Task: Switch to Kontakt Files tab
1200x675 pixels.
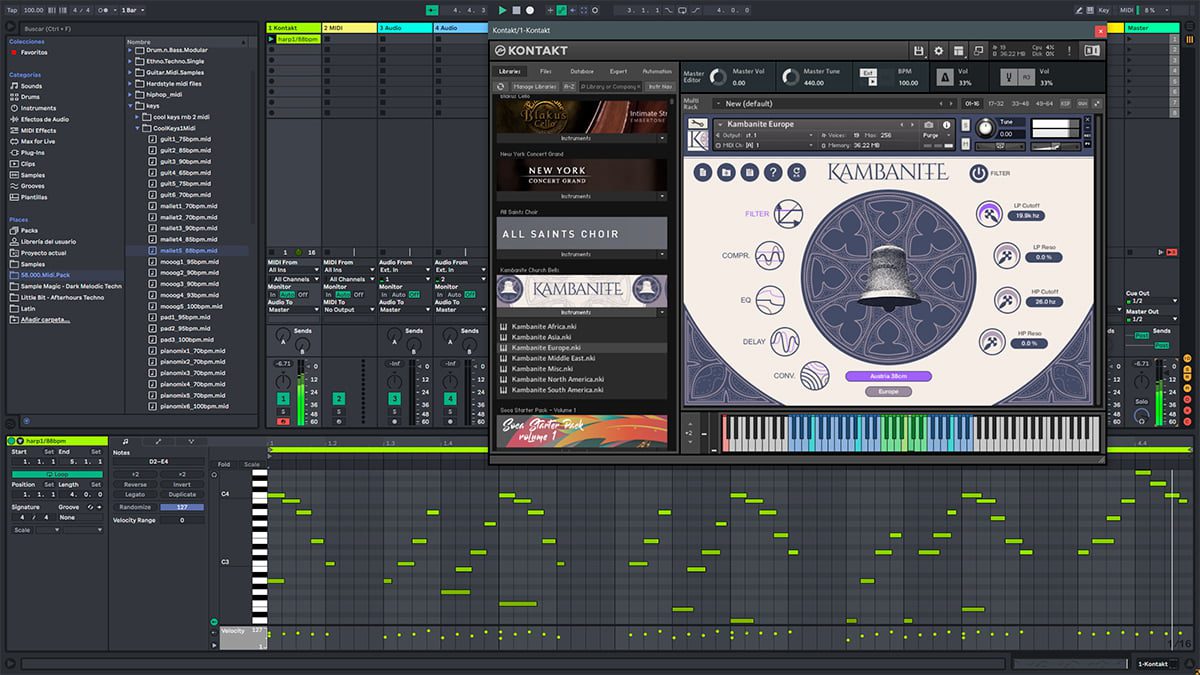Action: click(x=545, y=71)
